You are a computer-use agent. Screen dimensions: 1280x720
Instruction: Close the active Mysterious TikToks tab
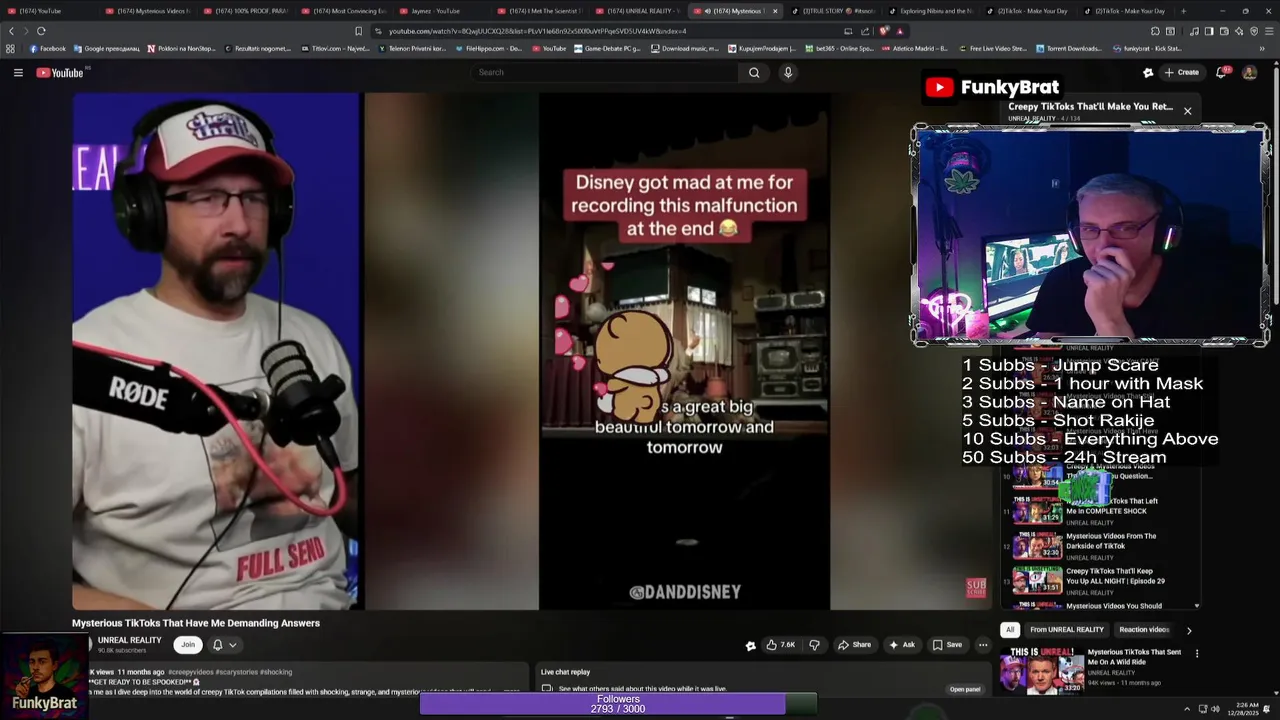(774, 11)
